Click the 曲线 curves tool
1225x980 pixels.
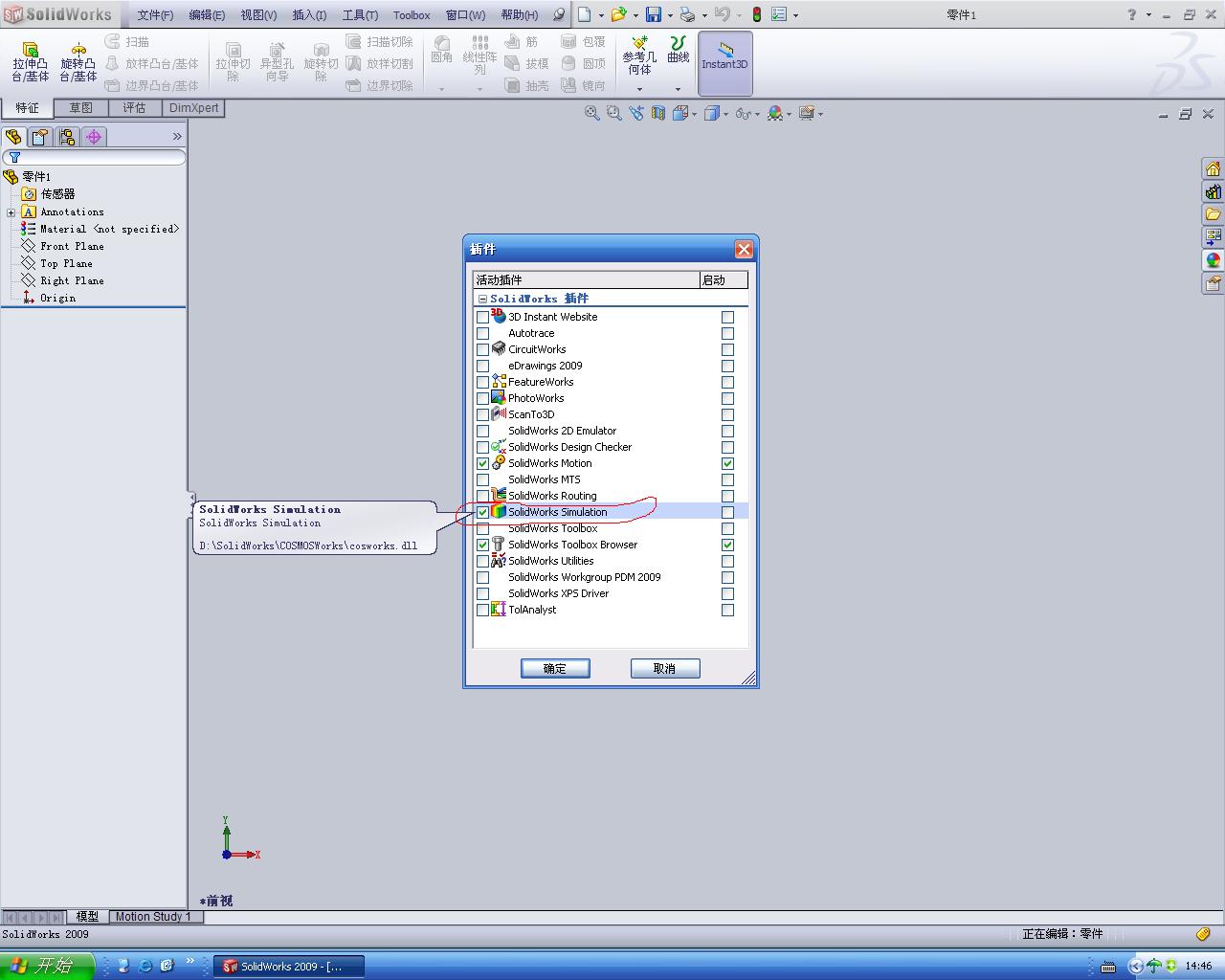679,50
